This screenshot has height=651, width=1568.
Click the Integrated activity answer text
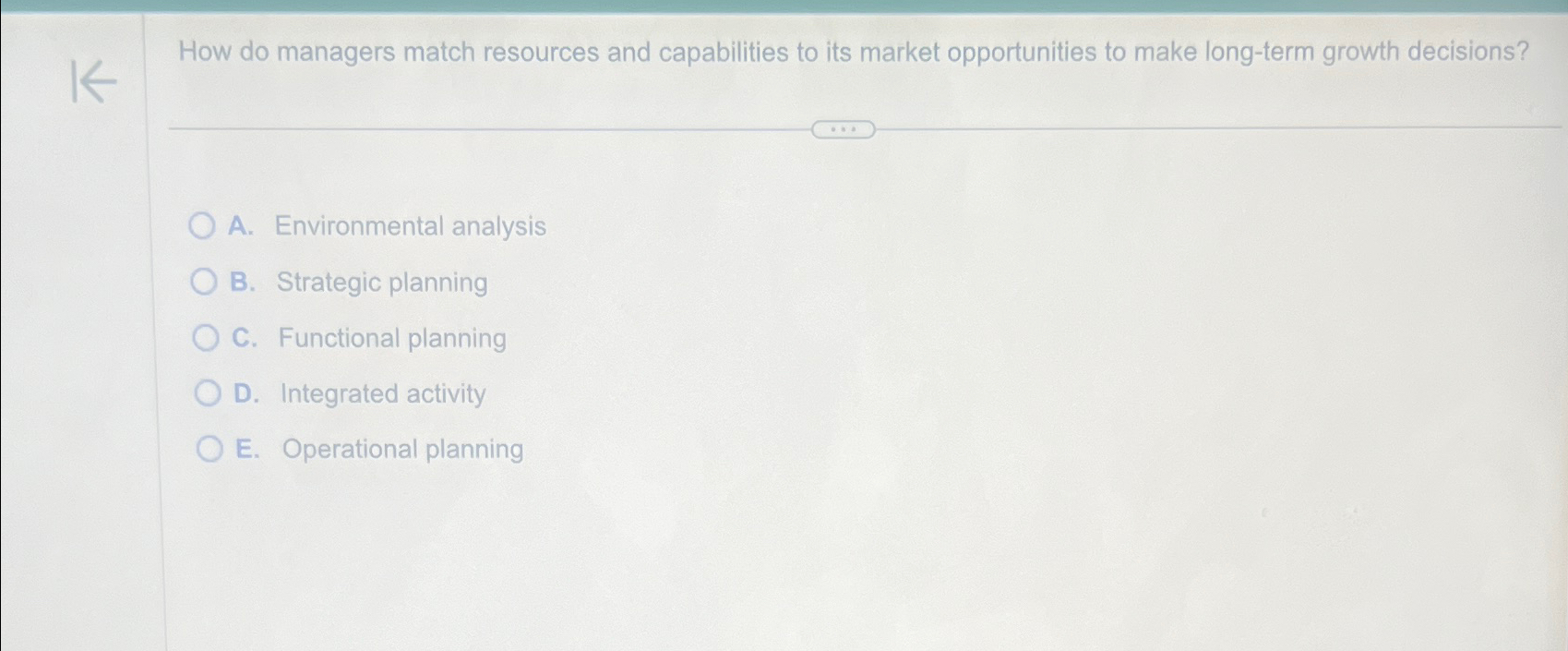[x=383, y=392]
